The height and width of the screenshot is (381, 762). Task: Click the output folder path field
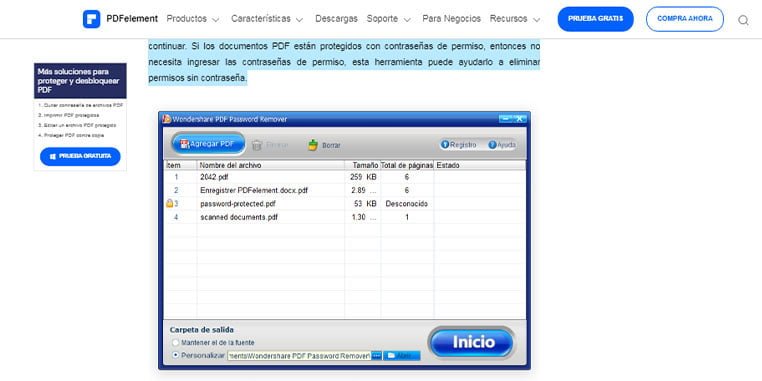click(x=299, y=356)
